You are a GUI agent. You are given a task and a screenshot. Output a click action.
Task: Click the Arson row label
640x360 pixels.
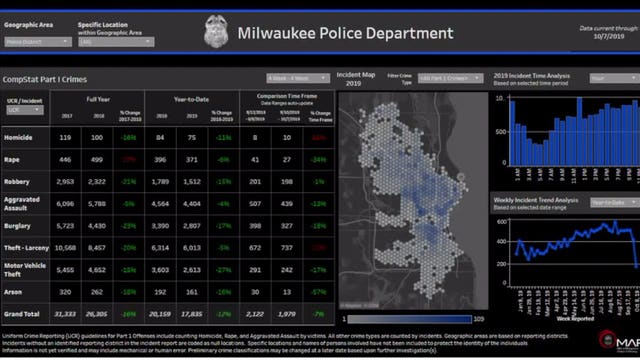point(13,292)
